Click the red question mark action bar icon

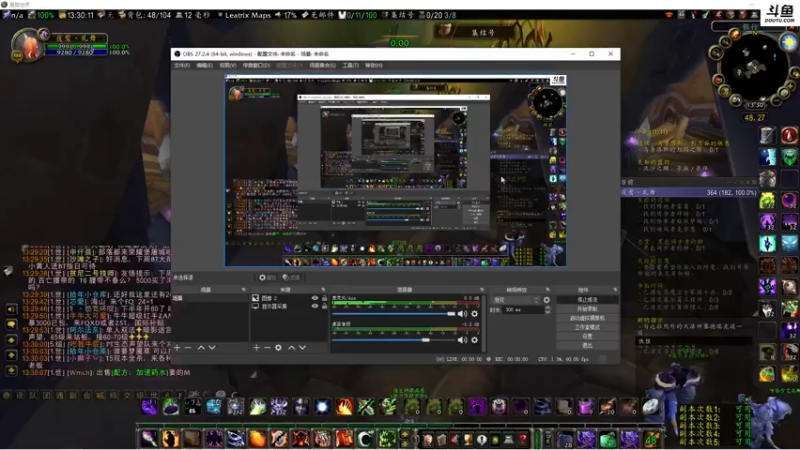tap(522, 439)
